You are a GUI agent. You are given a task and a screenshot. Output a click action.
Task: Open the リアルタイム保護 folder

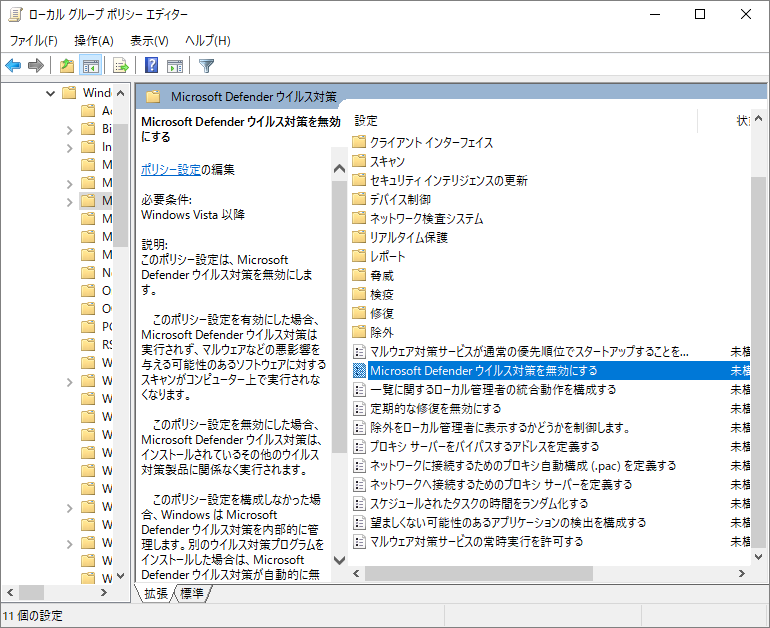click(x=400, y=238)
